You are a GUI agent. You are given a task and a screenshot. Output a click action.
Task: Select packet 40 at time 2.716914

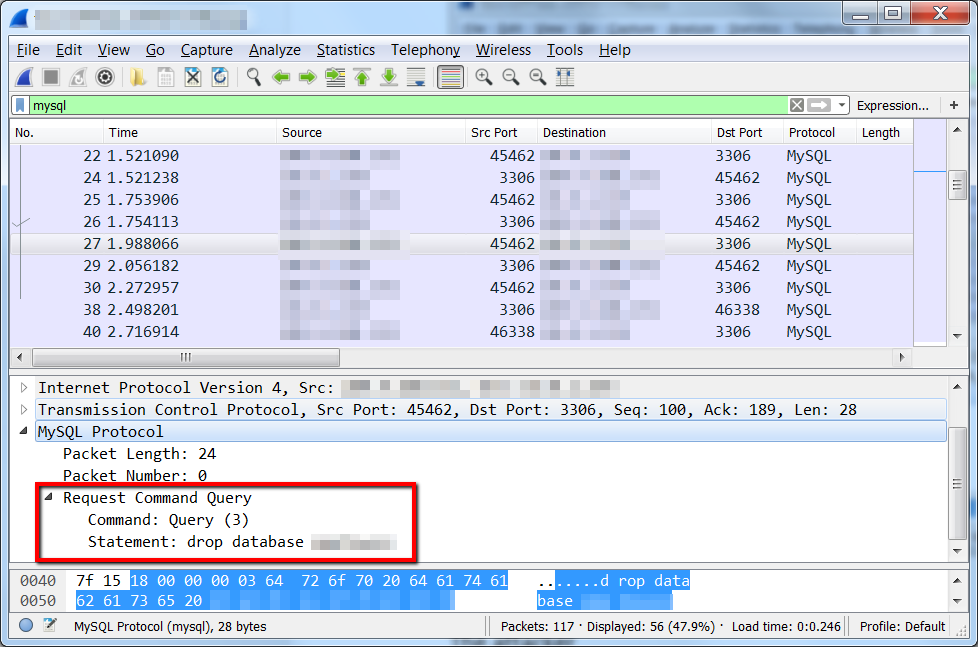point(462,332)
